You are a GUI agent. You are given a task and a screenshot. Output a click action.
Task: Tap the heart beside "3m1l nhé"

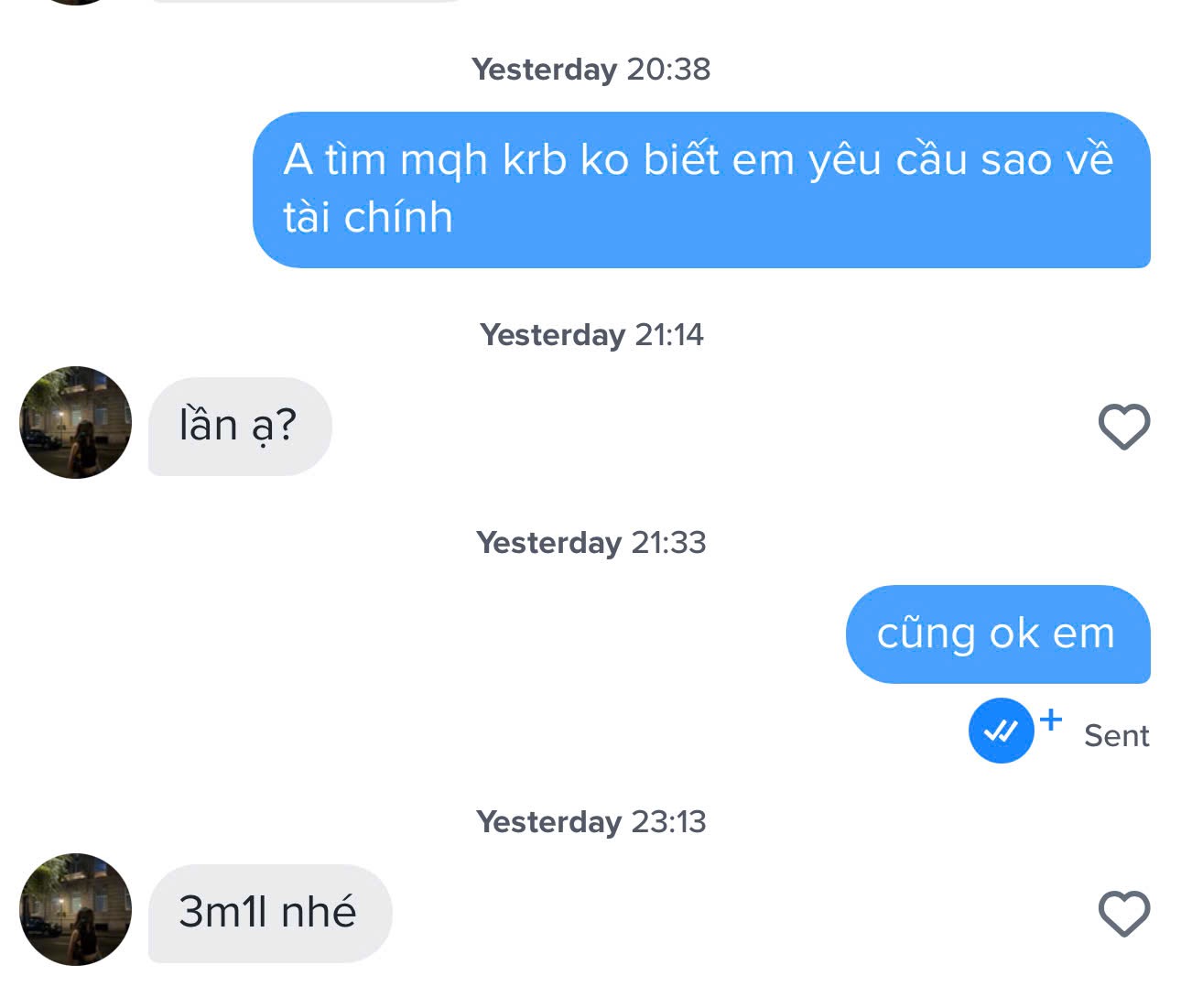click(x=1123, y=914)
